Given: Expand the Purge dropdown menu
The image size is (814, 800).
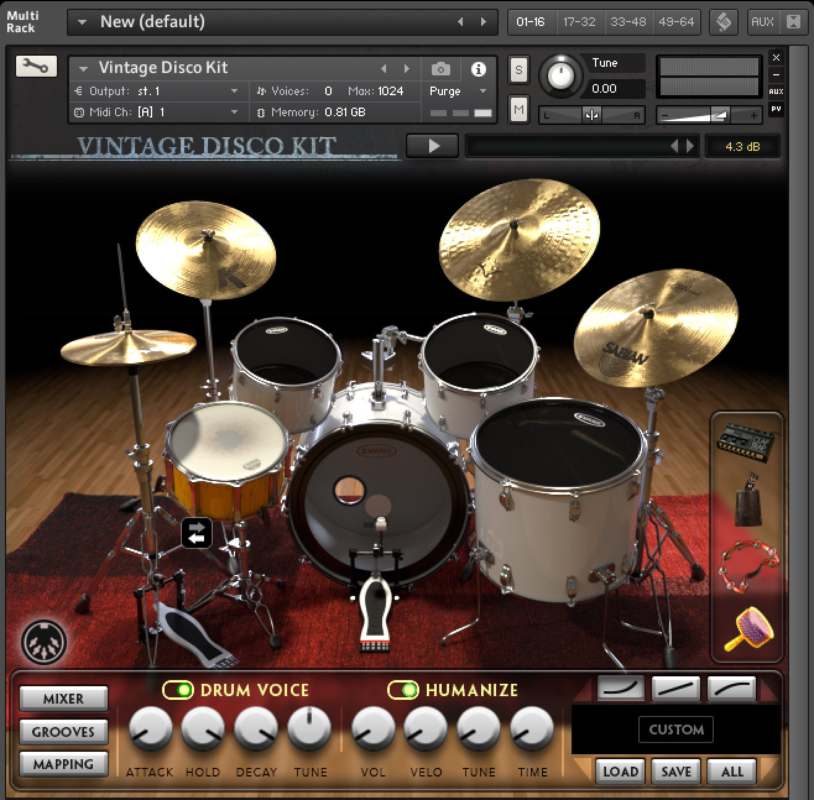Looking at the screenshot, I should (x=458, y=91).
